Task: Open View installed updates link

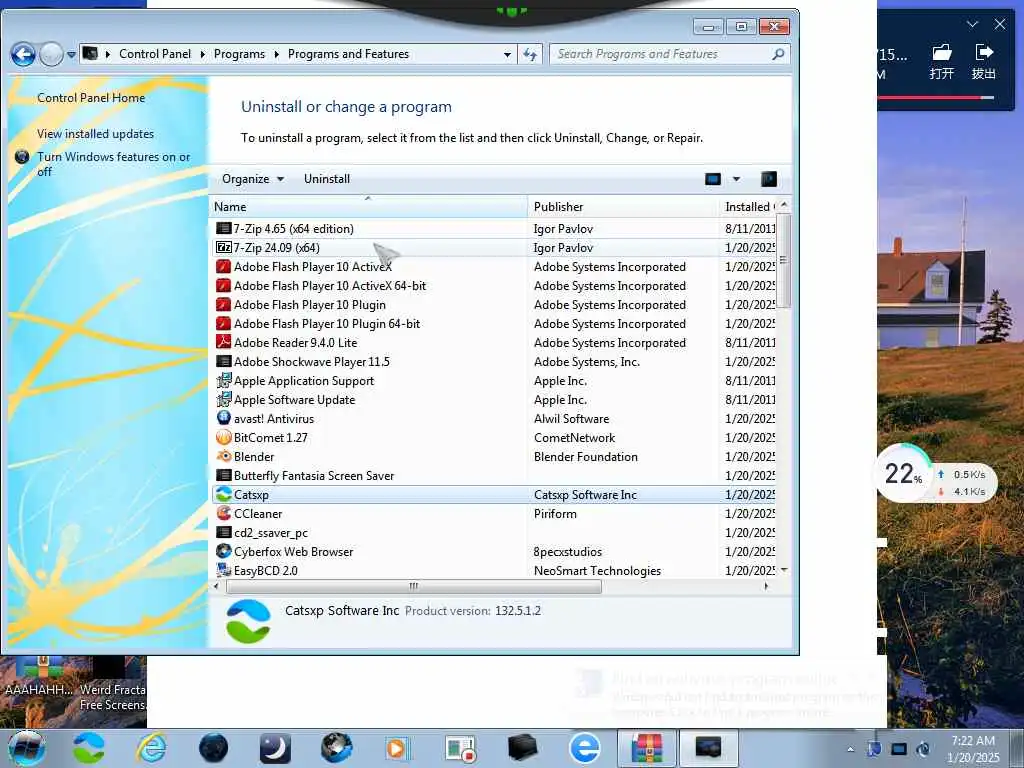Action: (95, 134)
